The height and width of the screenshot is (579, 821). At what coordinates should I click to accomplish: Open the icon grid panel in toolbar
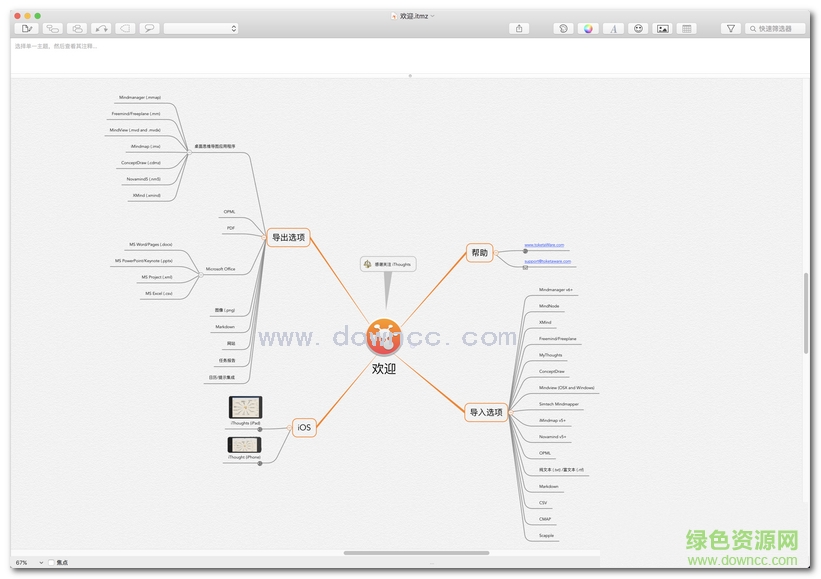pyautogui.click(x=687, y=28)
